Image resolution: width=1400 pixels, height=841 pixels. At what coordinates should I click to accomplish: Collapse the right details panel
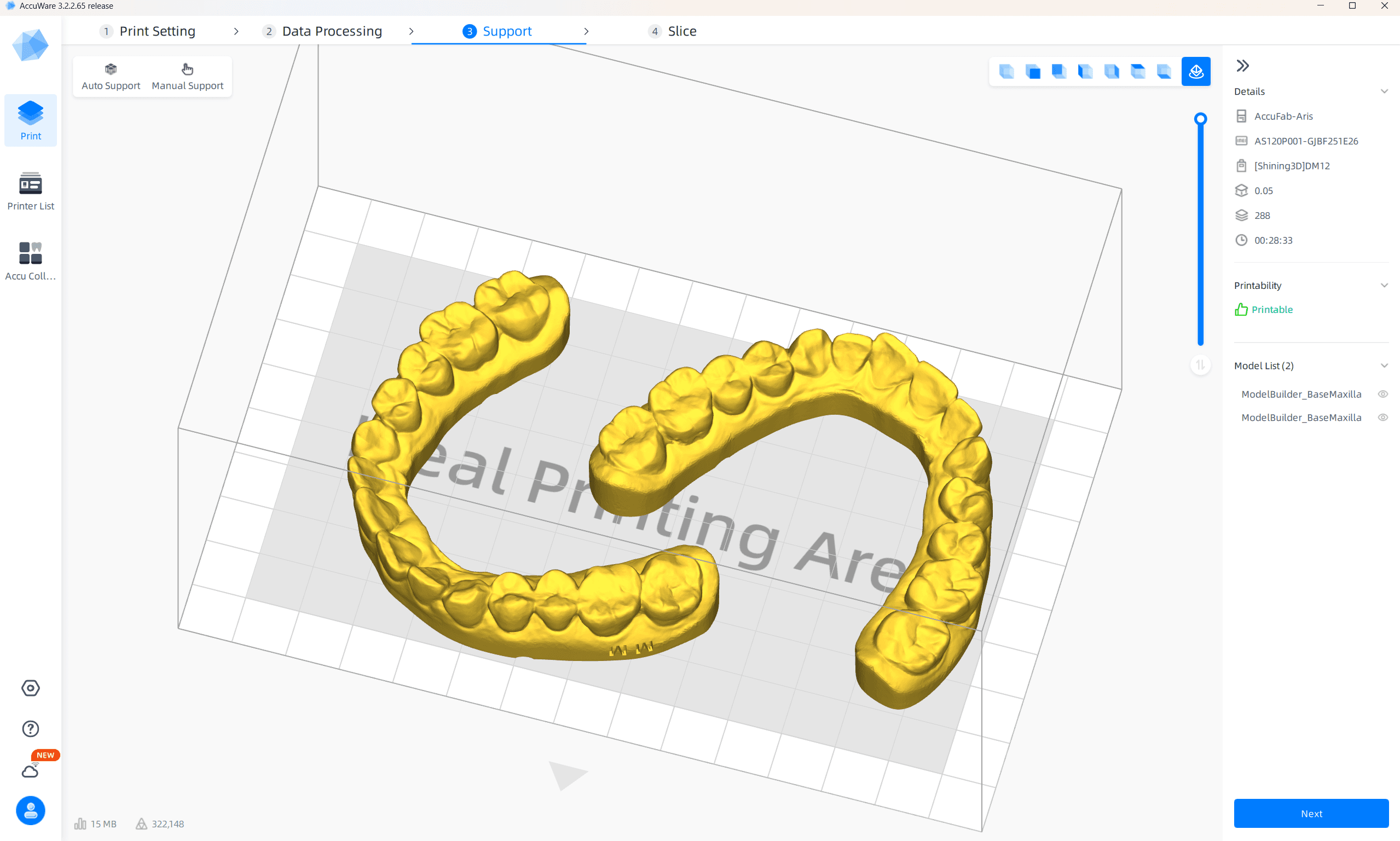[1242, 66]
